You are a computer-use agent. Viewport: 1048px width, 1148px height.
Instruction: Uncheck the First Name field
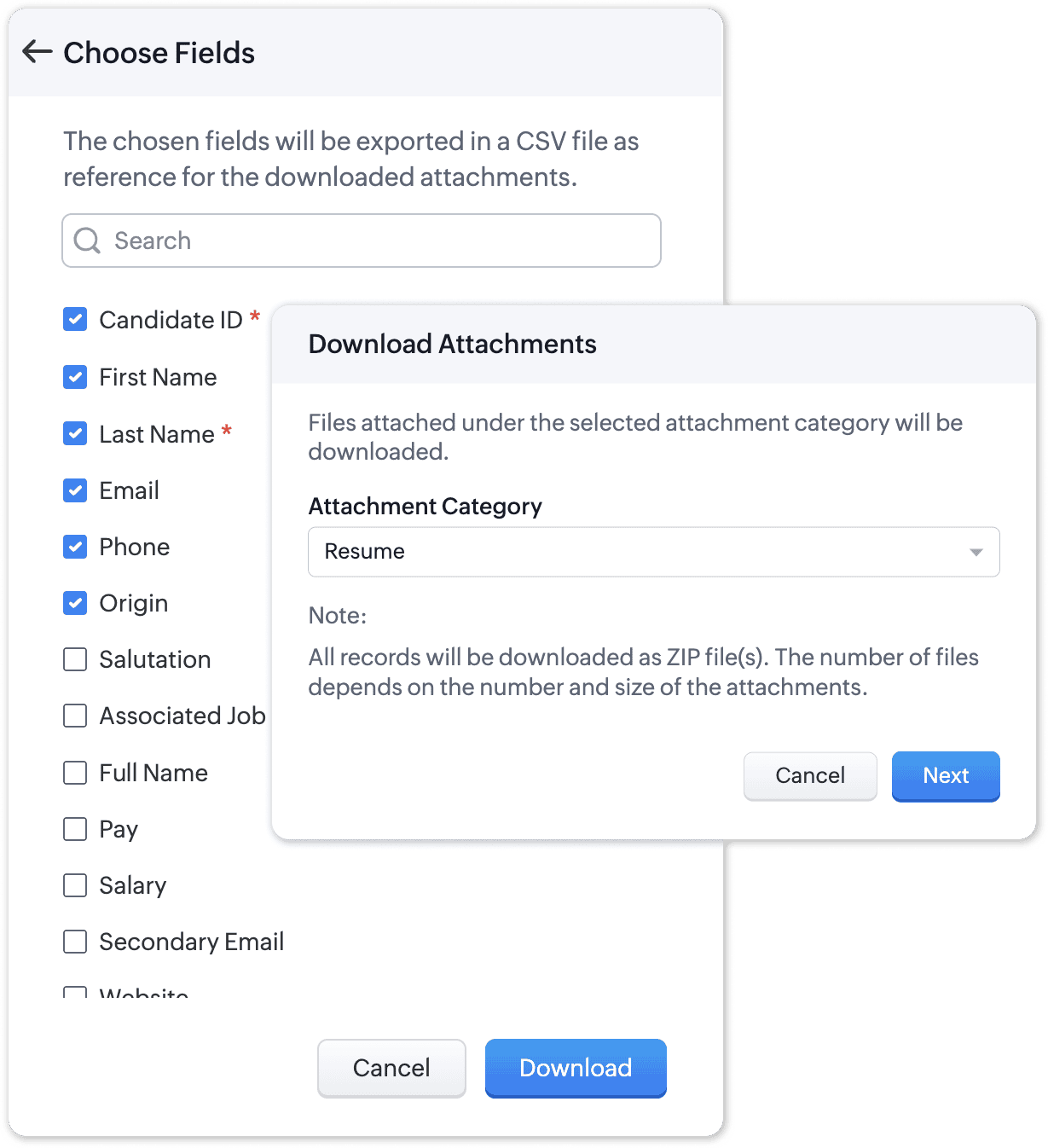click(x=75, y=377)
